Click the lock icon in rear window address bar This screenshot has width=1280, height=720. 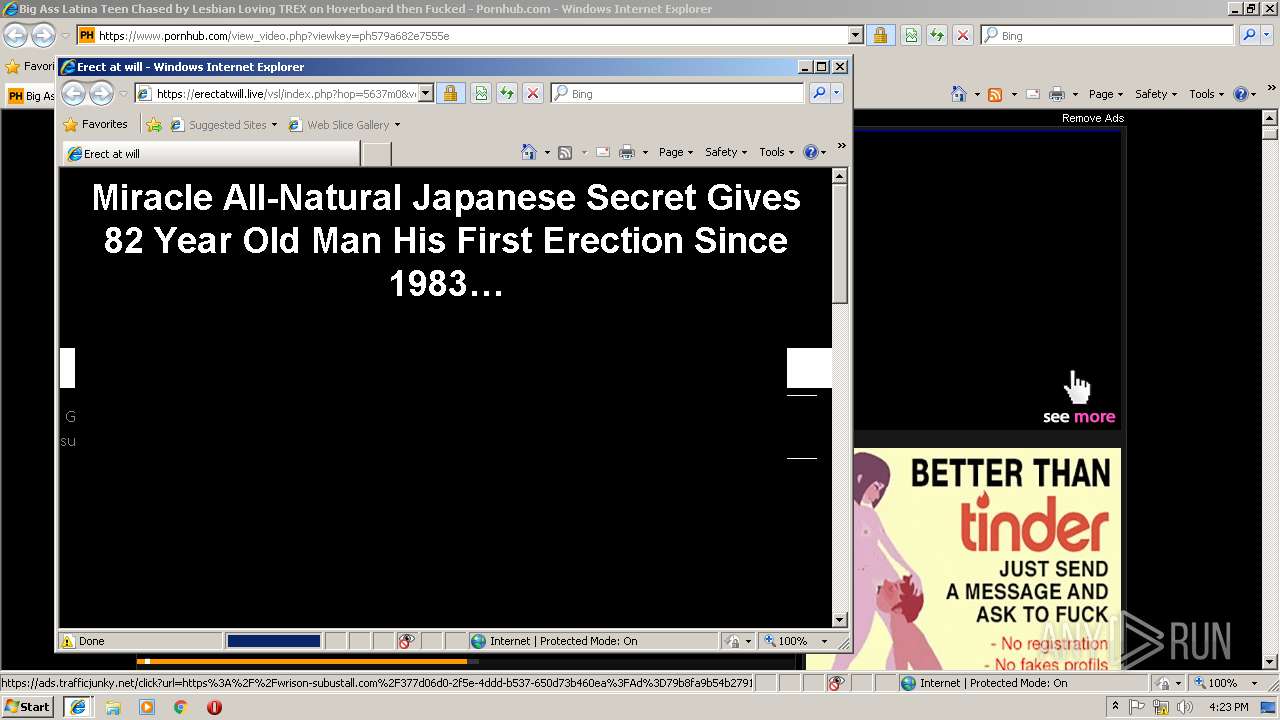pos(880,35)
